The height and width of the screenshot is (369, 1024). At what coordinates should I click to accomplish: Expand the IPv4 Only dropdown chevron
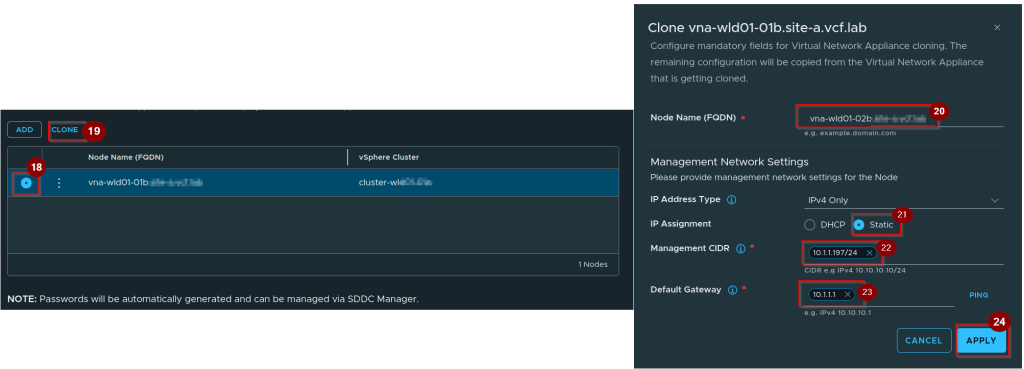995,200
